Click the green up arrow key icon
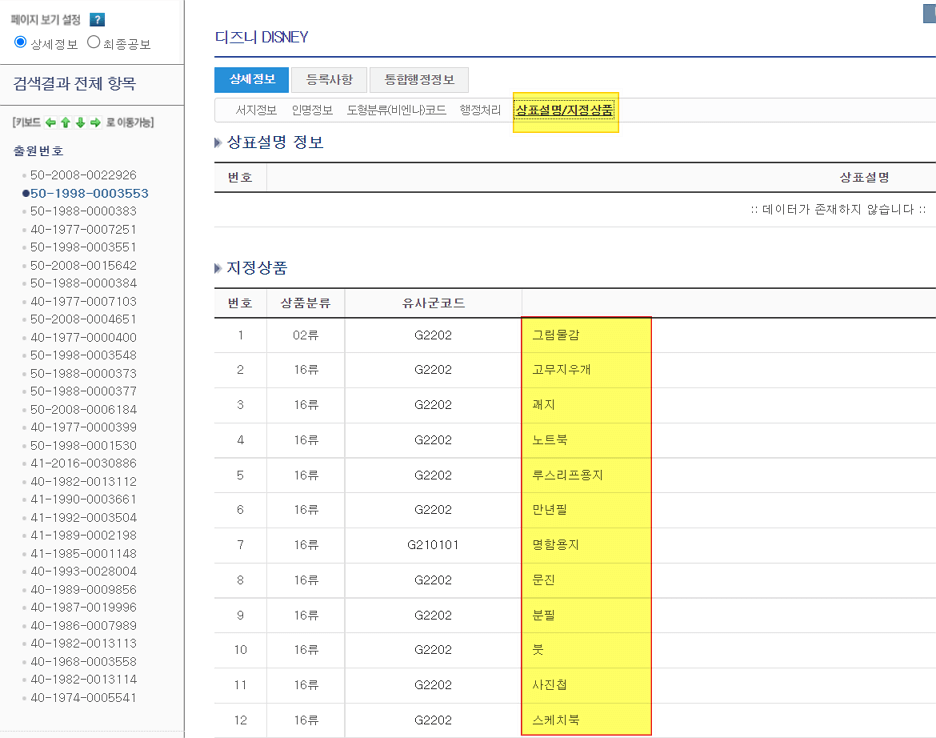The width and height of the screenshot is (936, 738). pyautogui.click(x=66, y=122)
